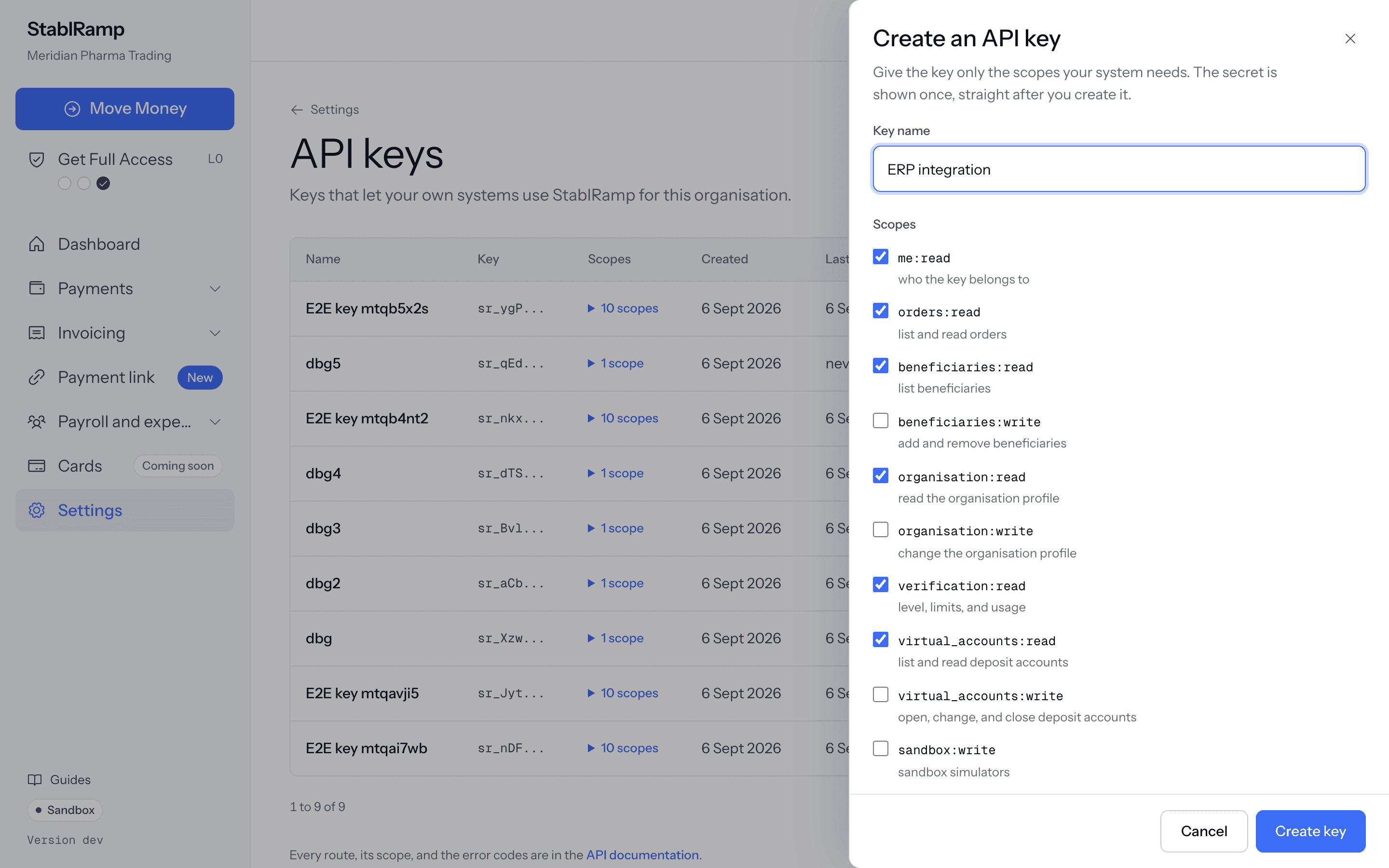Click the Sandbox environment badge

point(65,810)
